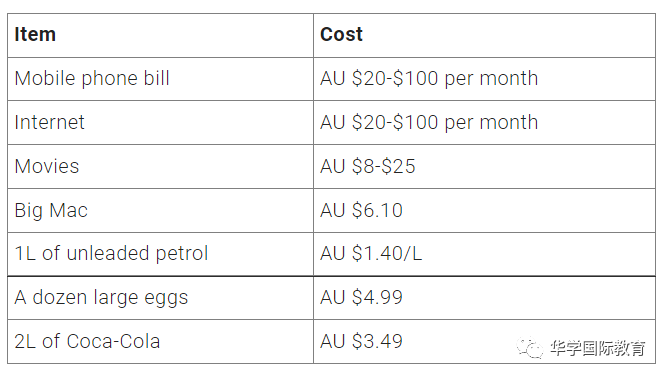The width and height of the screenshot is (667, 378).
Task: Click the 华学国际教育 watermark text
Action: [597, 348]
